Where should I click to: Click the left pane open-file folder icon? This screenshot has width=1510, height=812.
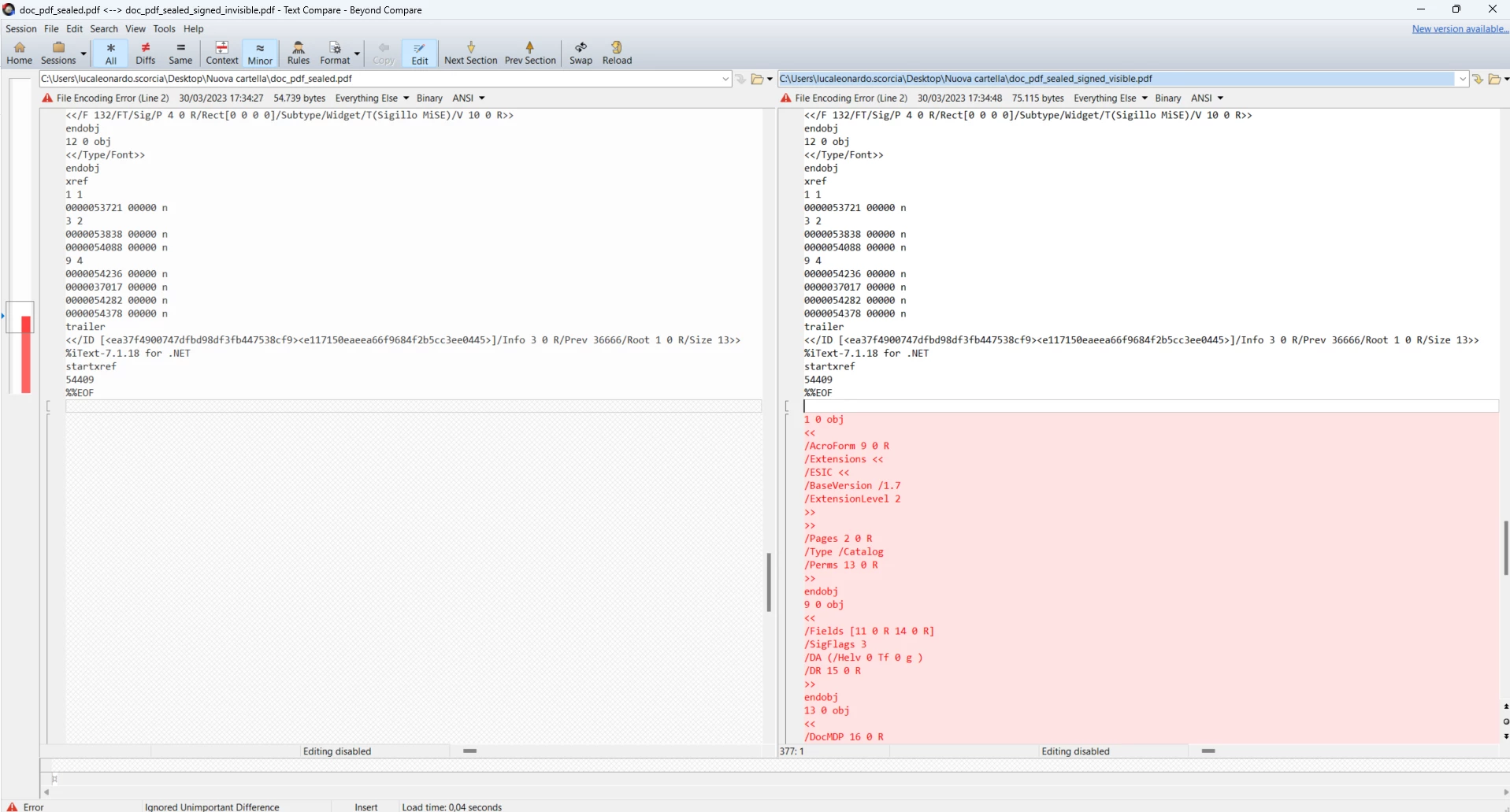click(x=757, y=79)
